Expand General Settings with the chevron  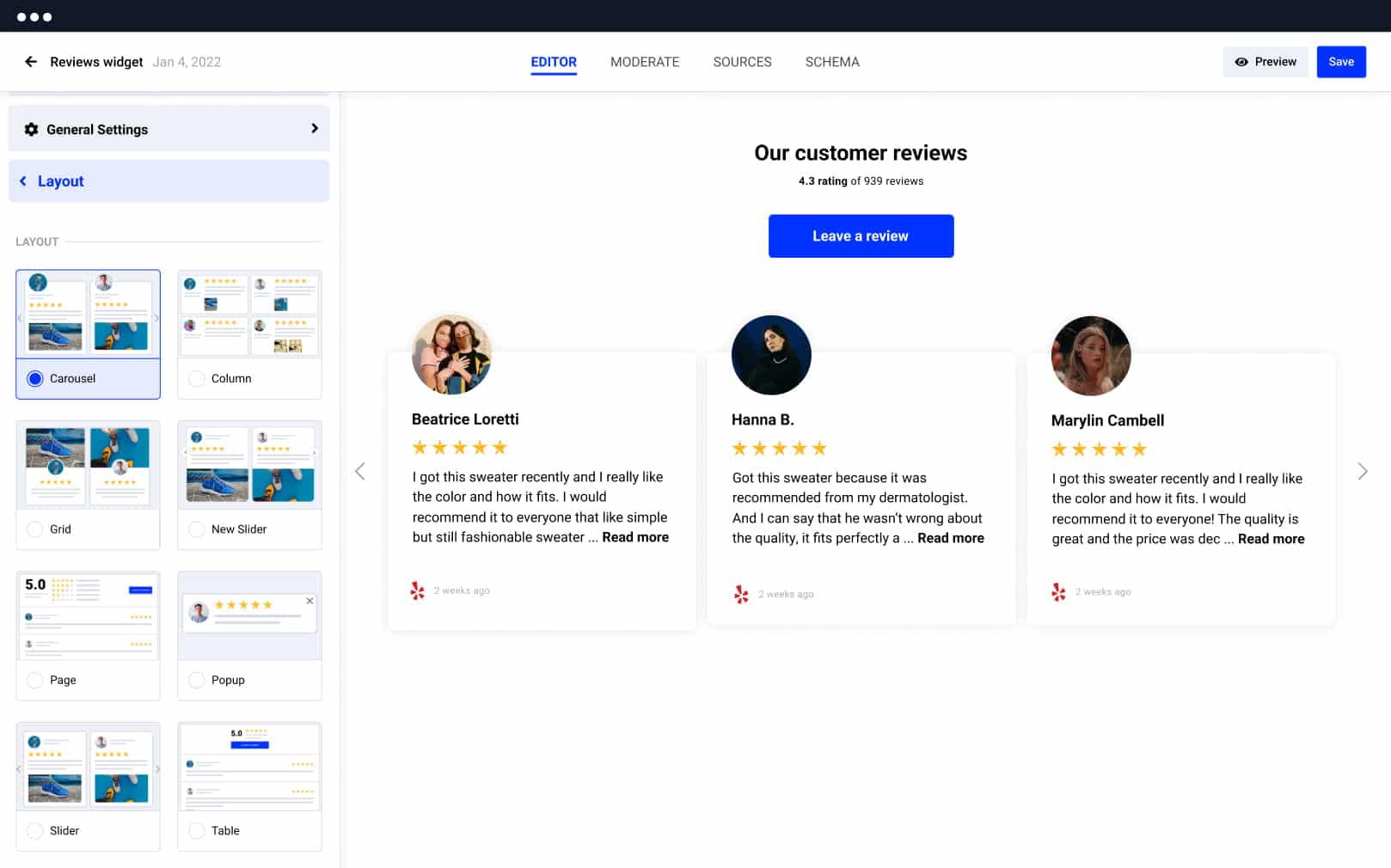[314, 129]
